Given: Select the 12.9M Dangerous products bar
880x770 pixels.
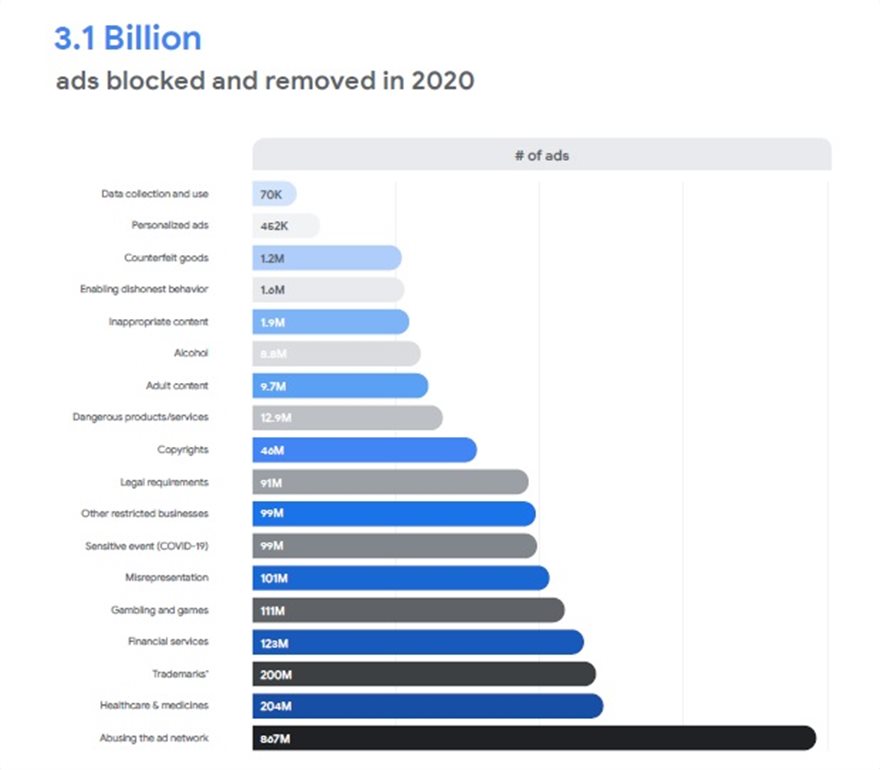Looking at the screenshot, I should pyautogui.click(x=346, y=418).
